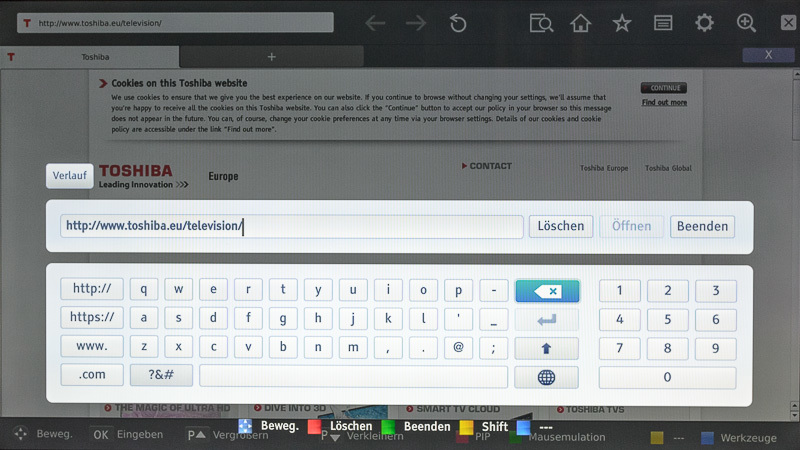Click the OK Eingeben hint

tap(127, 435)
